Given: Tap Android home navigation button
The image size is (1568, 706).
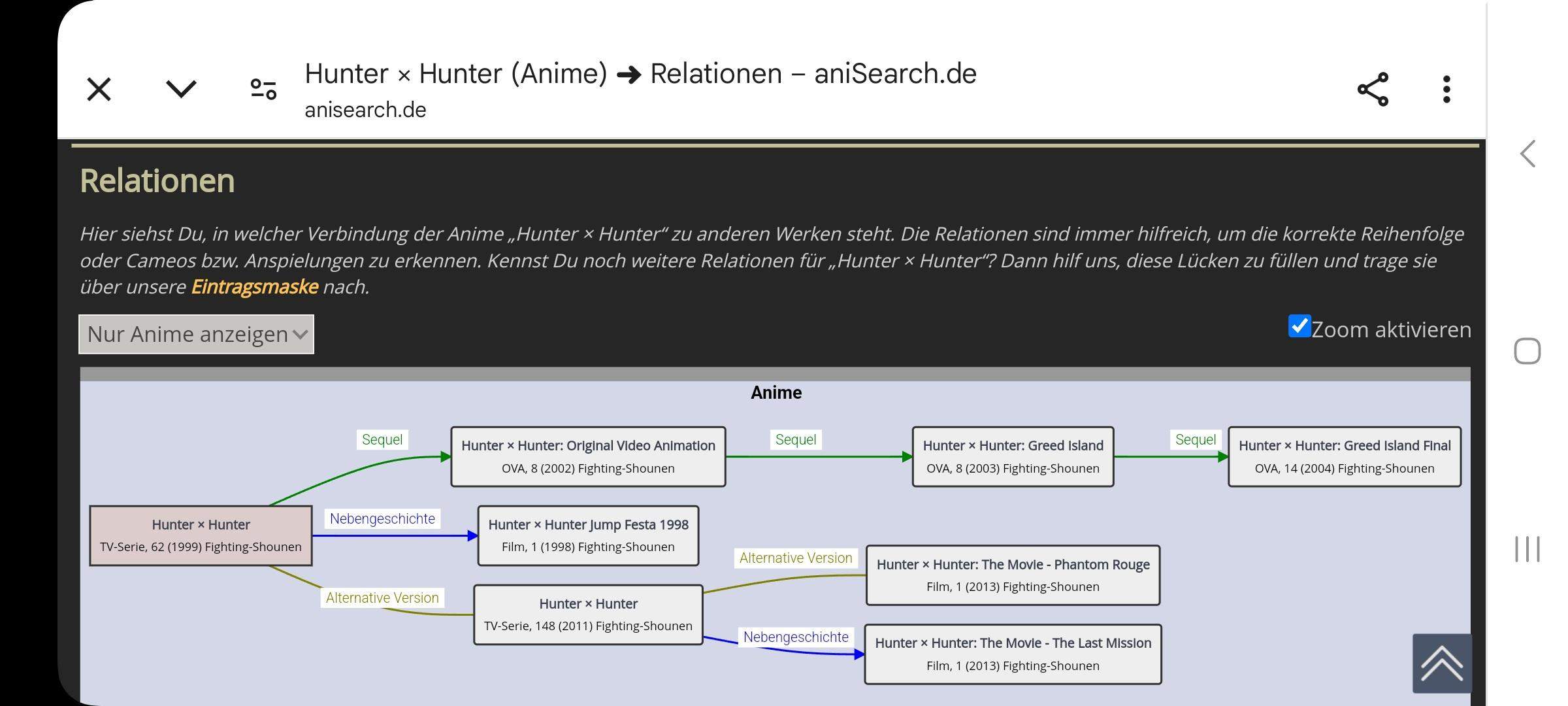Looking at the screenshot, I should click(1527, 352).
